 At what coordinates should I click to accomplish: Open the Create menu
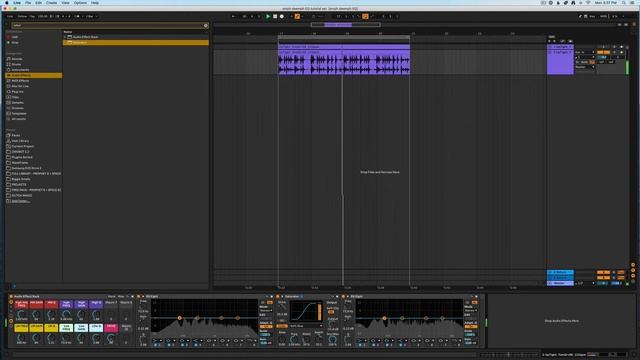(x=51, y=3)
